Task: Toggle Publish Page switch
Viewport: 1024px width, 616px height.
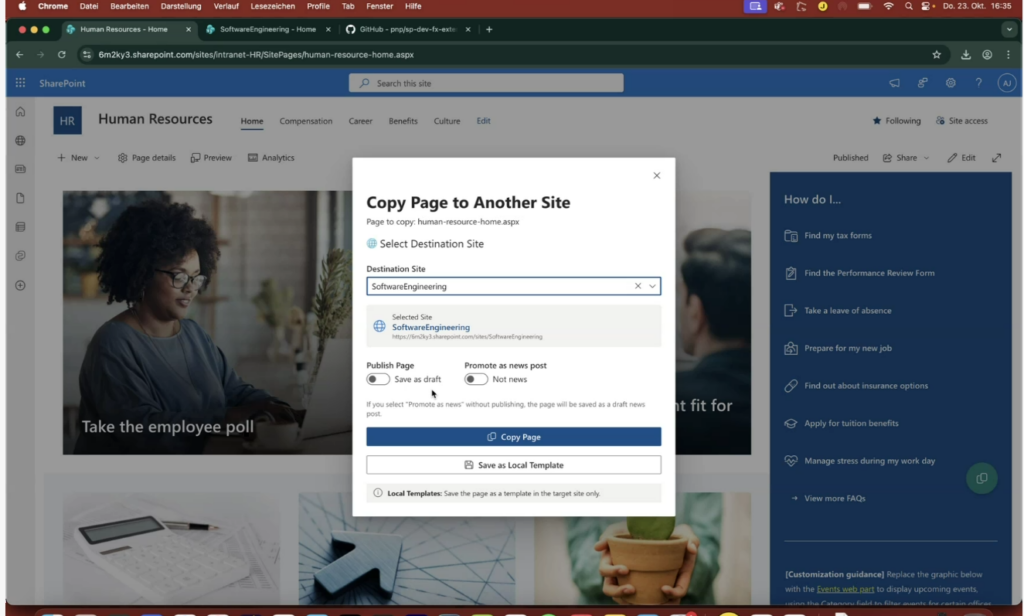Action: 378,379
